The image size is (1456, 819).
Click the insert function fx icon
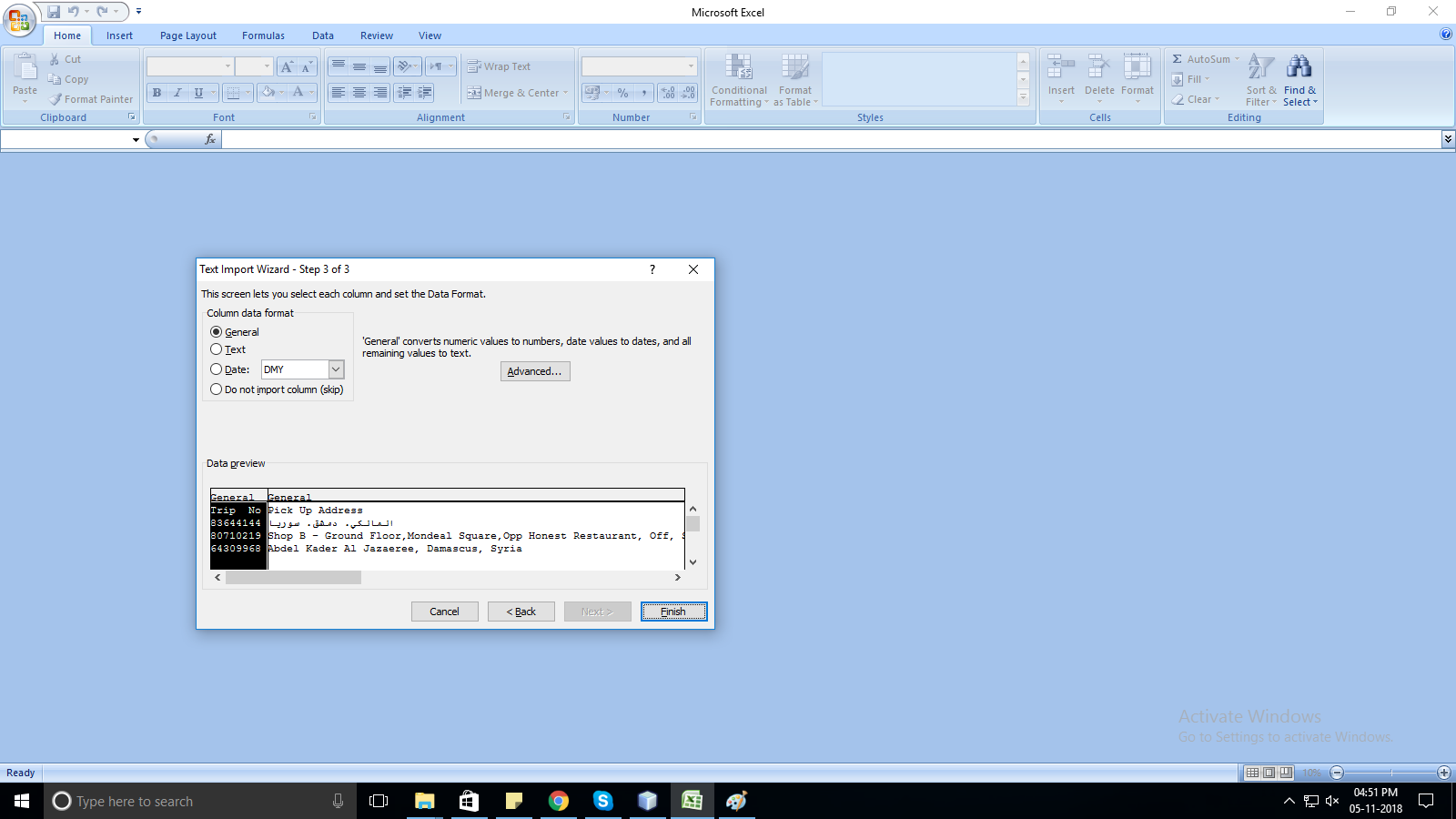tap(210, 139)
